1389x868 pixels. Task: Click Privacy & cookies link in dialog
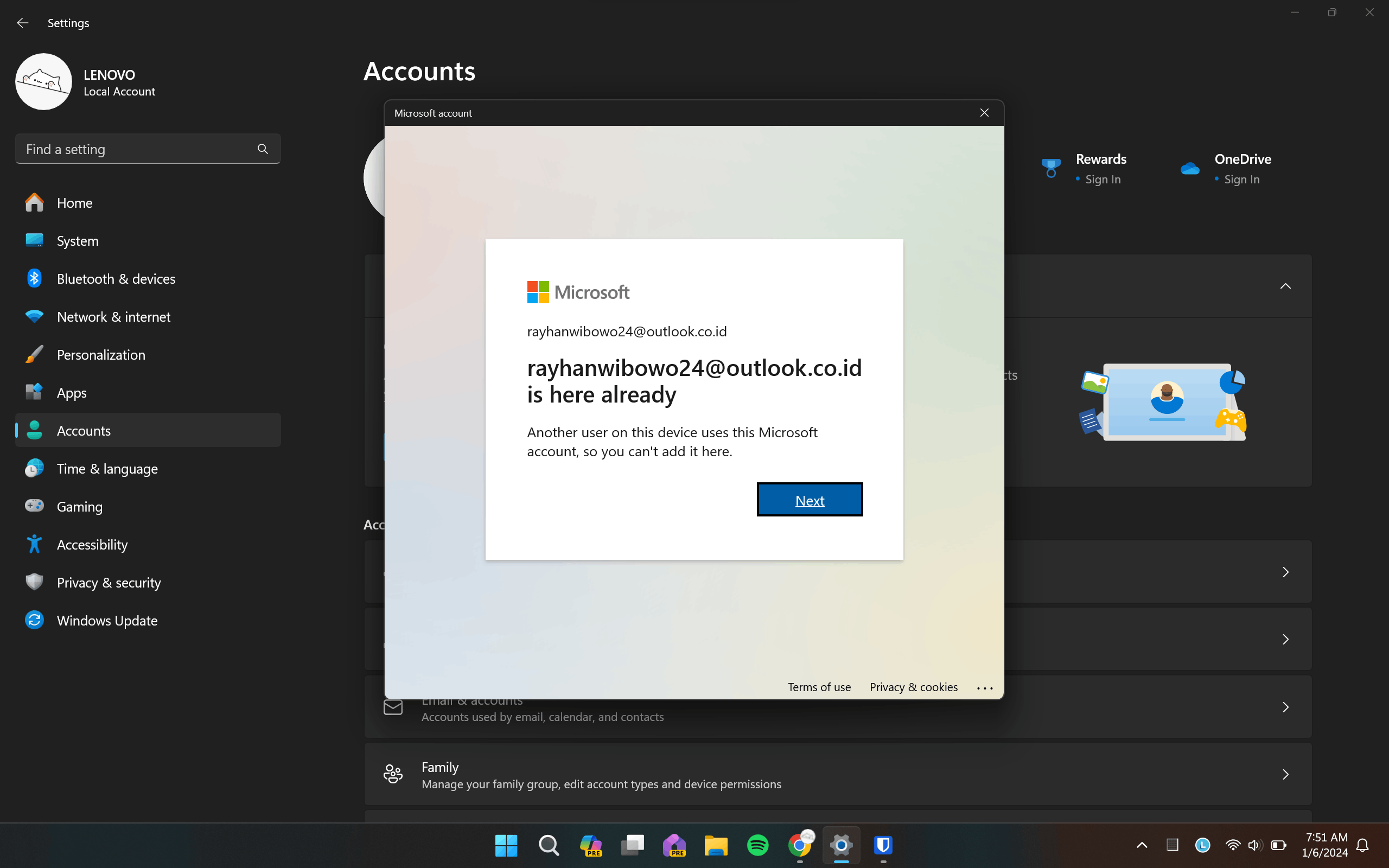pyautogui.click(x=913, y=686)
